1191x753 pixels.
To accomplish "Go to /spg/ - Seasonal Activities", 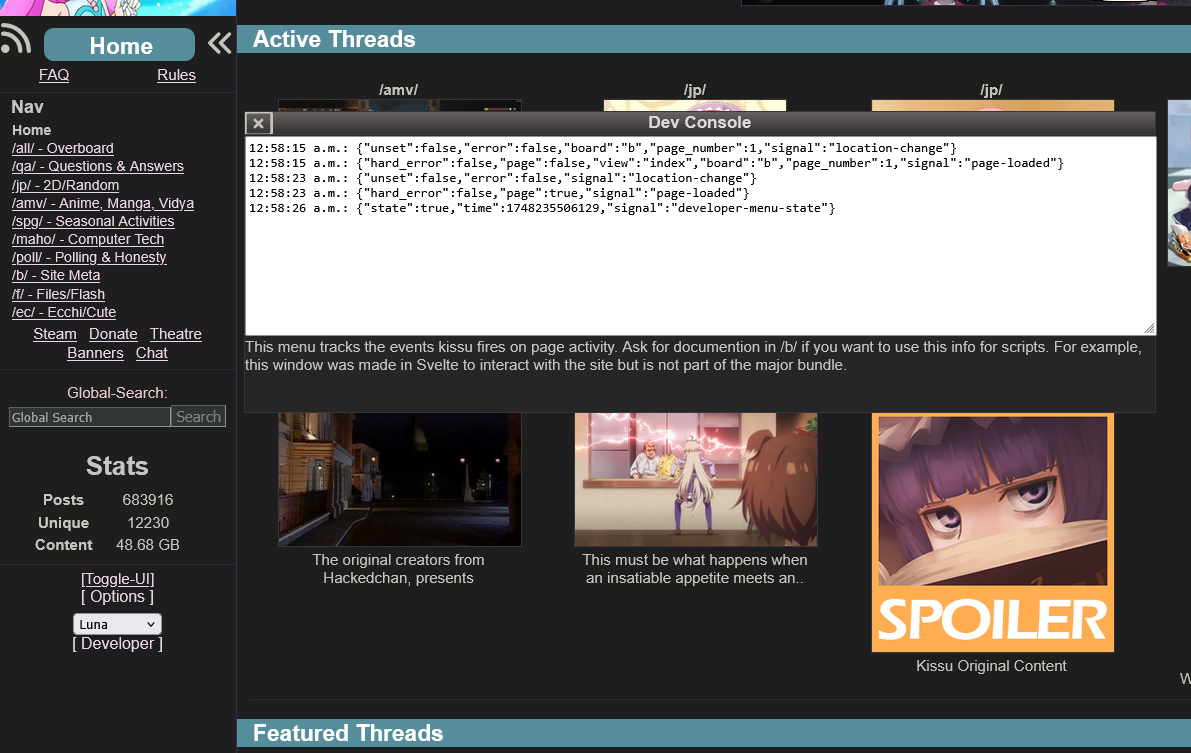I will tap(93, 221).
